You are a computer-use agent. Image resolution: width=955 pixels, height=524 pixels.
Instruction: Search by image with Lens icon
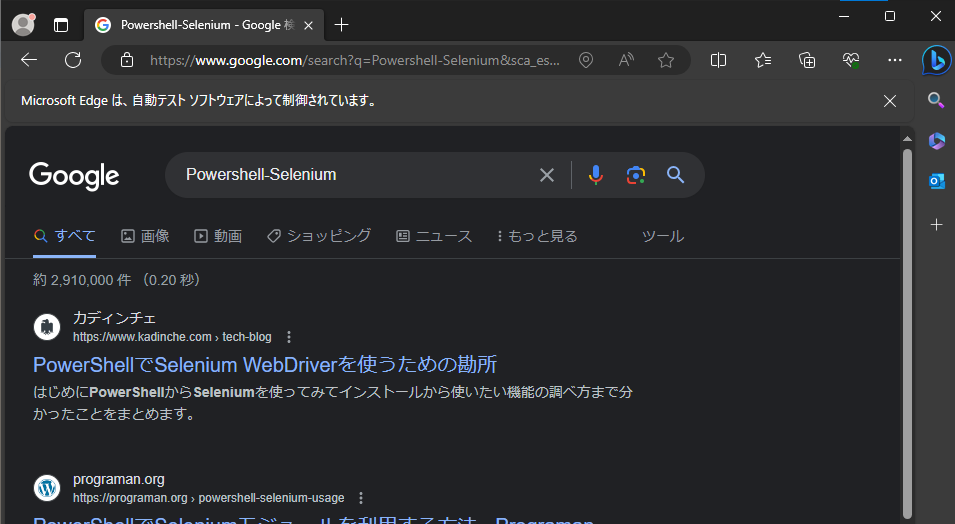click(636, 175)
